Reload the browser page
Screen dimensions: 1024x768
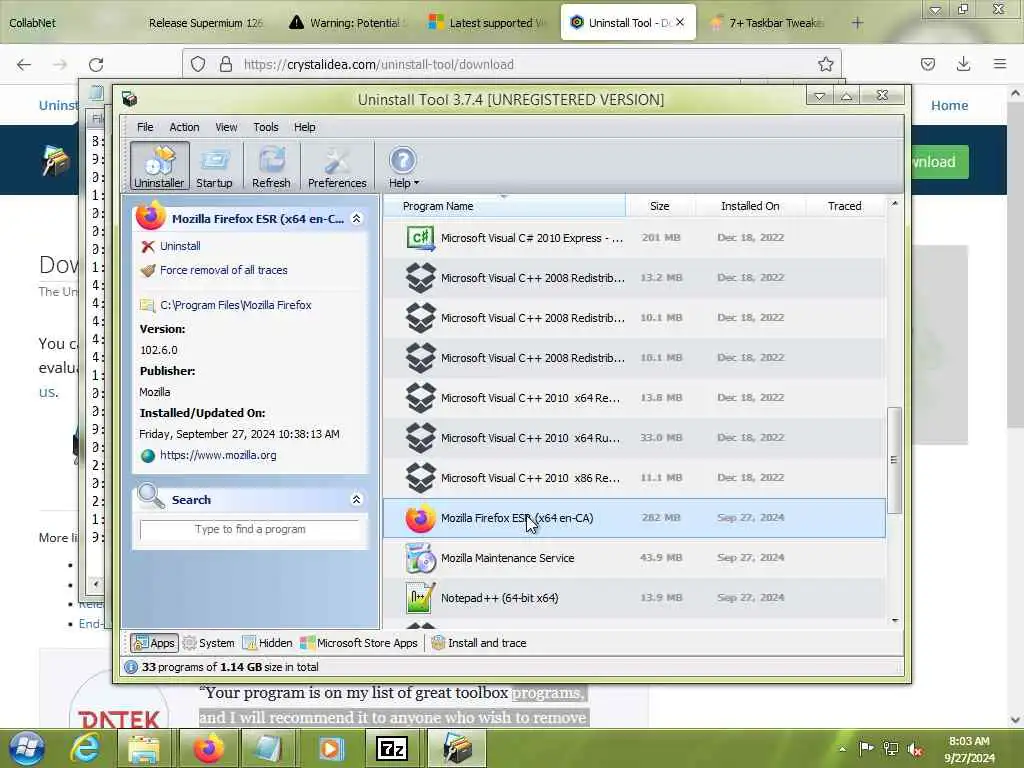(96, 64)
